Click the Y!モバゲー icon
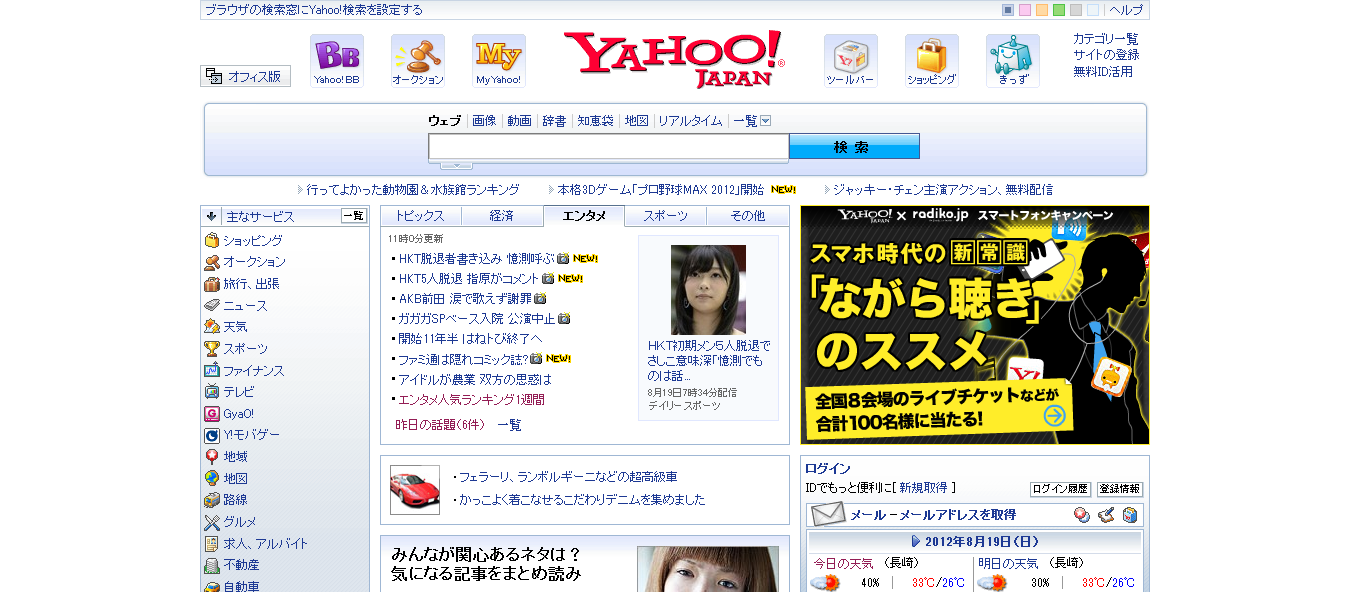Image resolution: width=1349 pixels, height=592 pixels. [x=212, y=435]
